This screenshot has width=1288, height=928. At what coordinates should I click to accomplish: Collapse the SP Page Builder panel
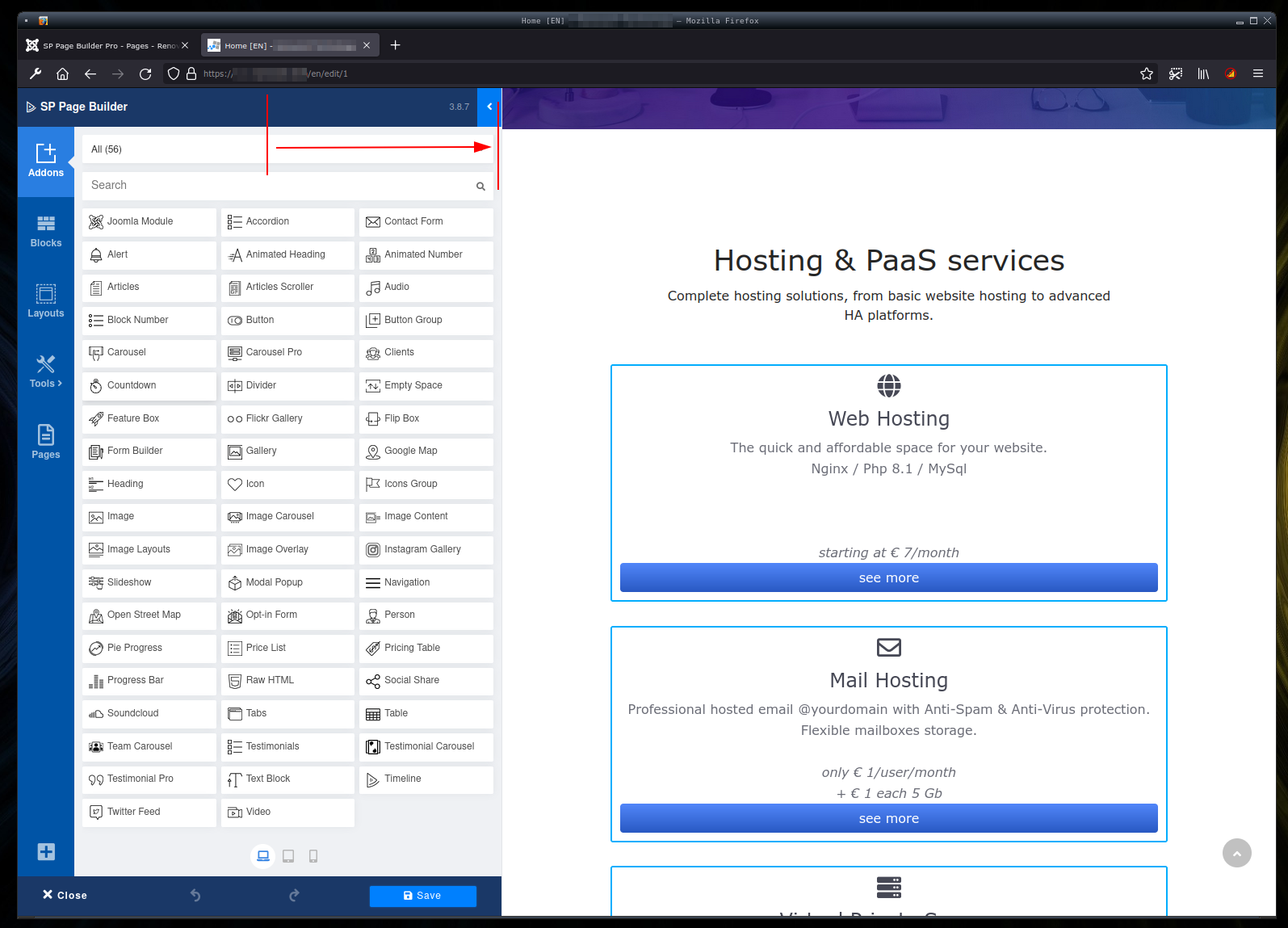tap(489, 107)
